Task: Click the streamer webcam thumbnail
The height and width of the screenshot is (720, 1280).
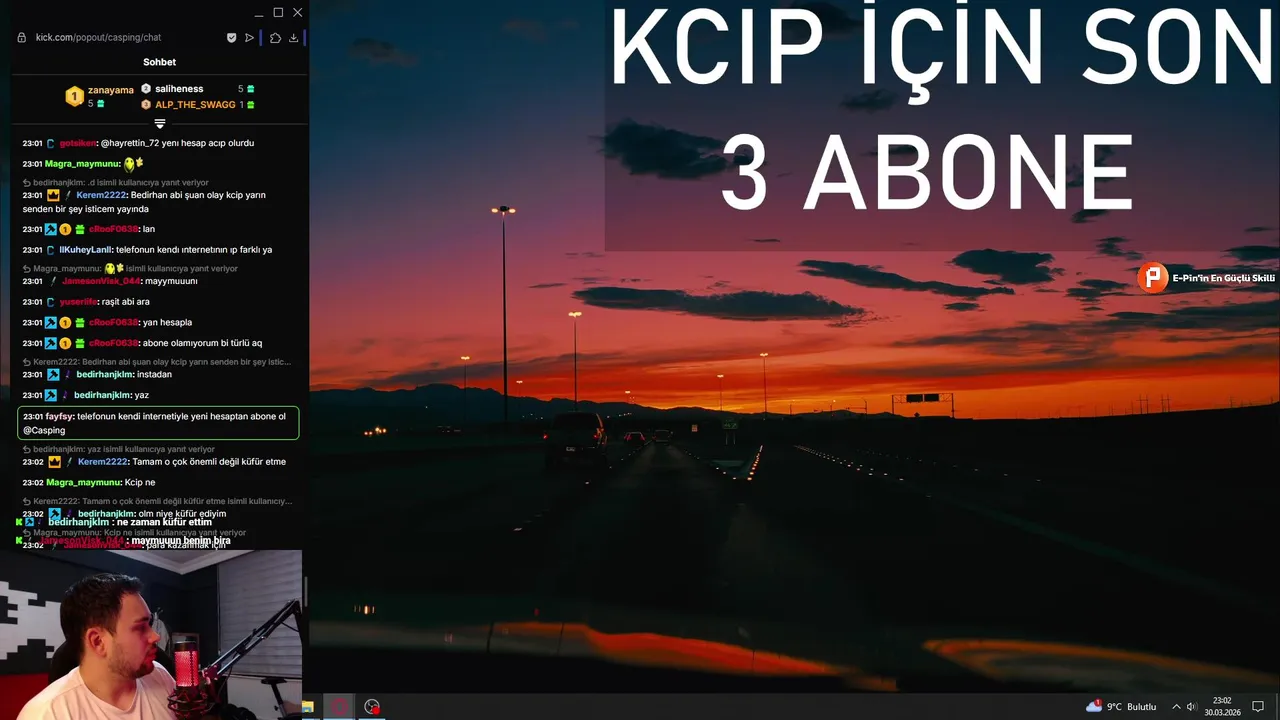Action: [151, 634]
